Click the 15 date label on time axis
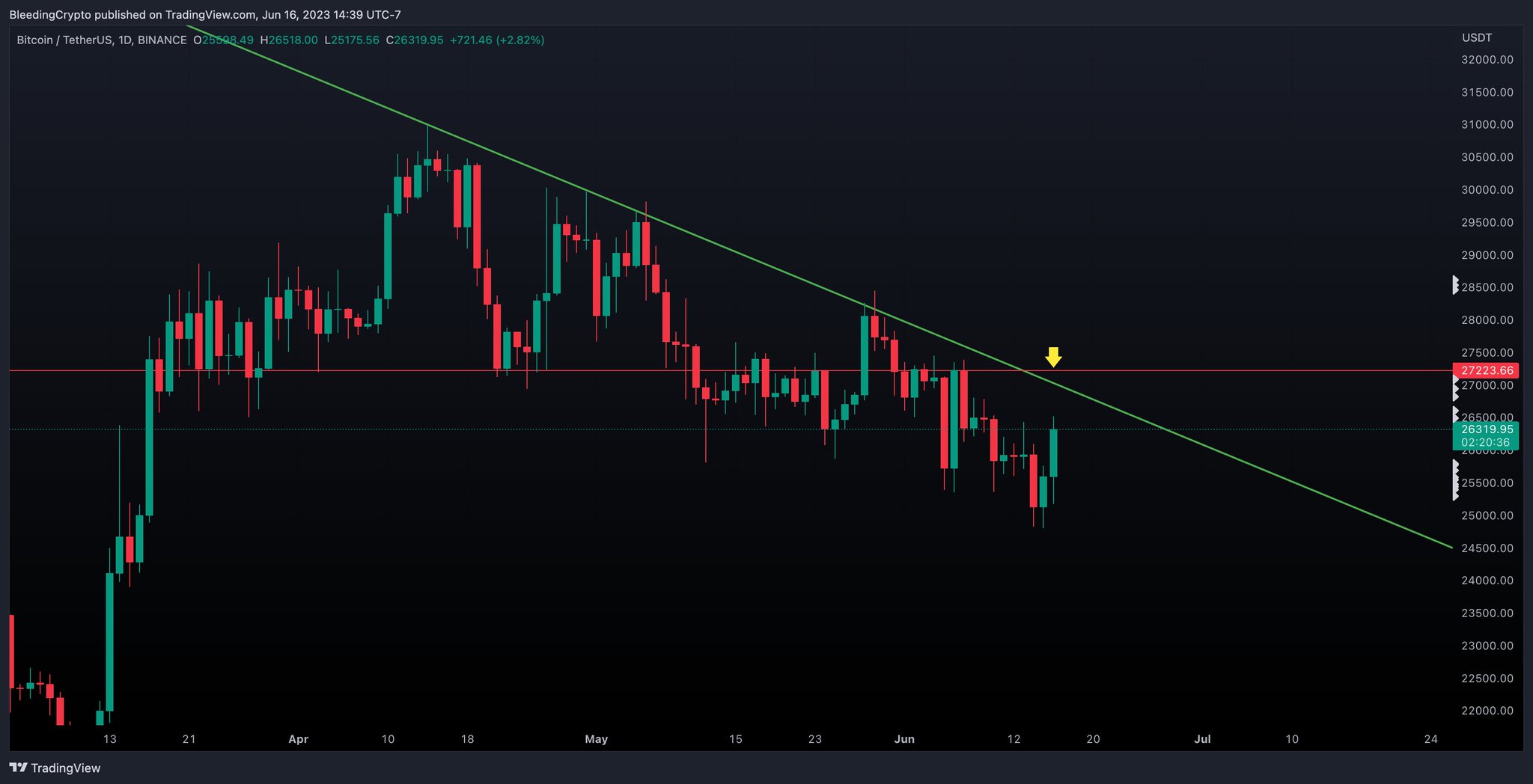1533x784 pixels. point(736,739)
